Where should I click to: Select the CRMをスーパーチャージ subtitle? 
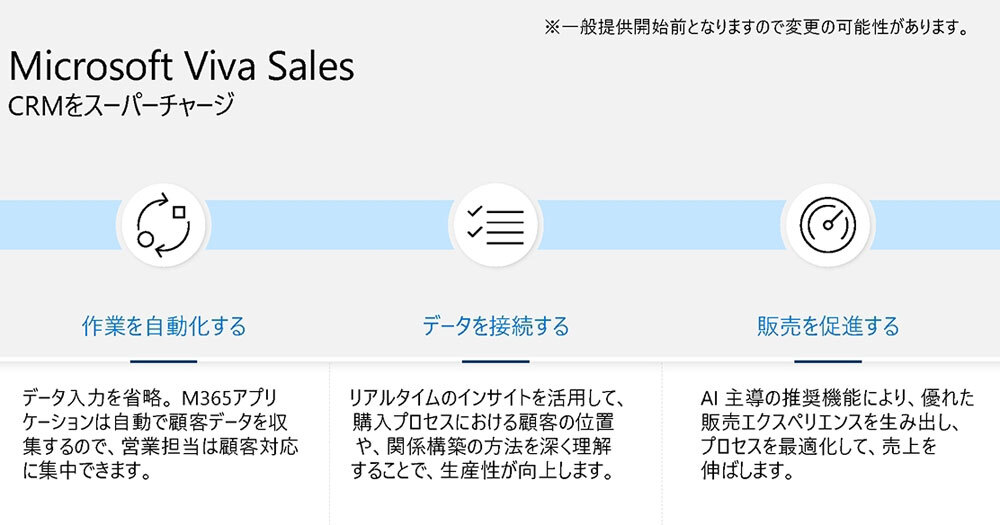coord(121,105)
